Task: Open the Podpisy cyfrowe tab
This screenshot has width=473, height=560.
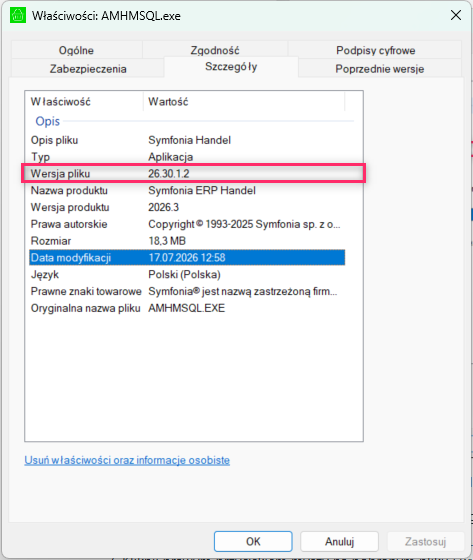Action: (x=375, y=50)
